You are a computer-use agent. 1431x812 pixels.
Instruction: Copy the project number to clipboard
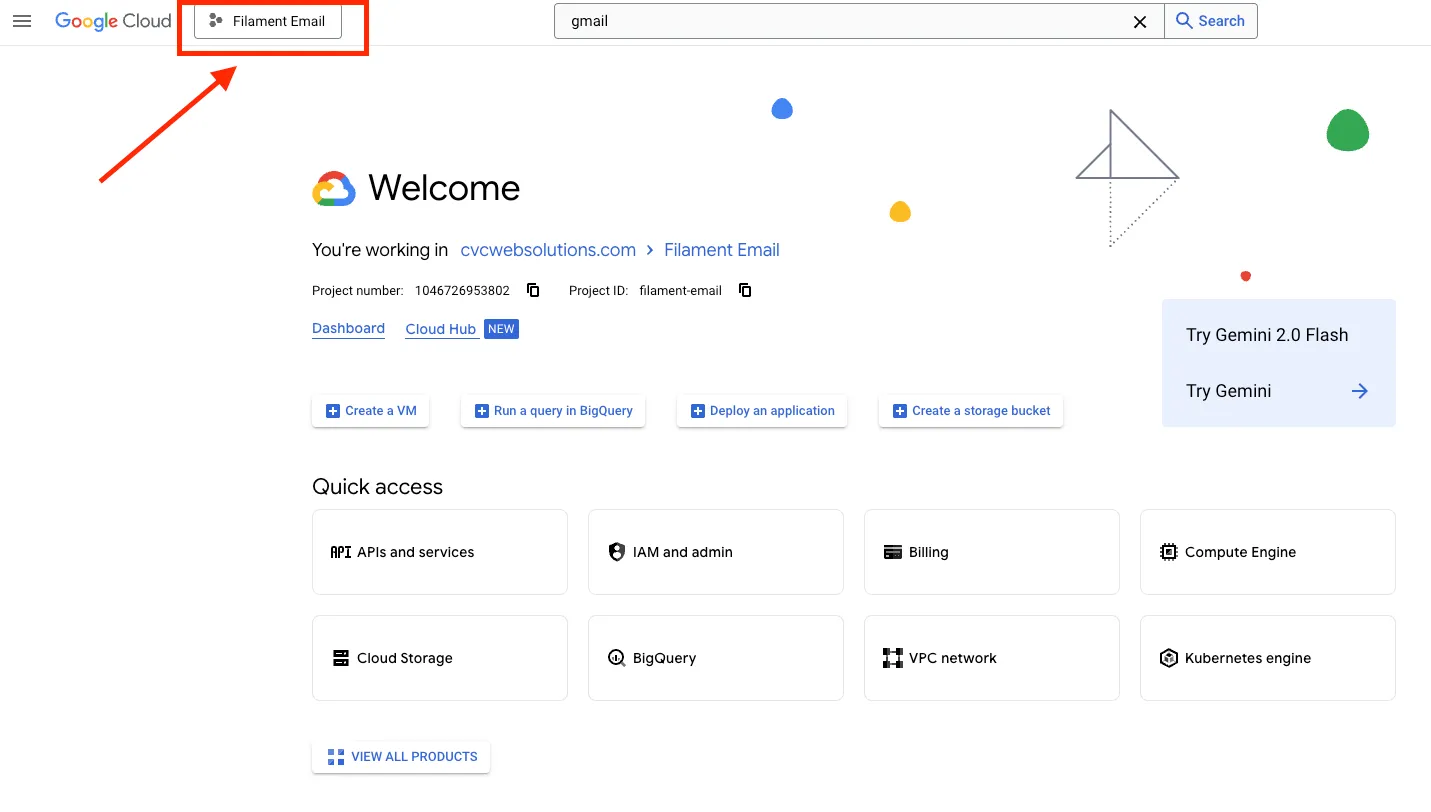click(x=533, y=291)
